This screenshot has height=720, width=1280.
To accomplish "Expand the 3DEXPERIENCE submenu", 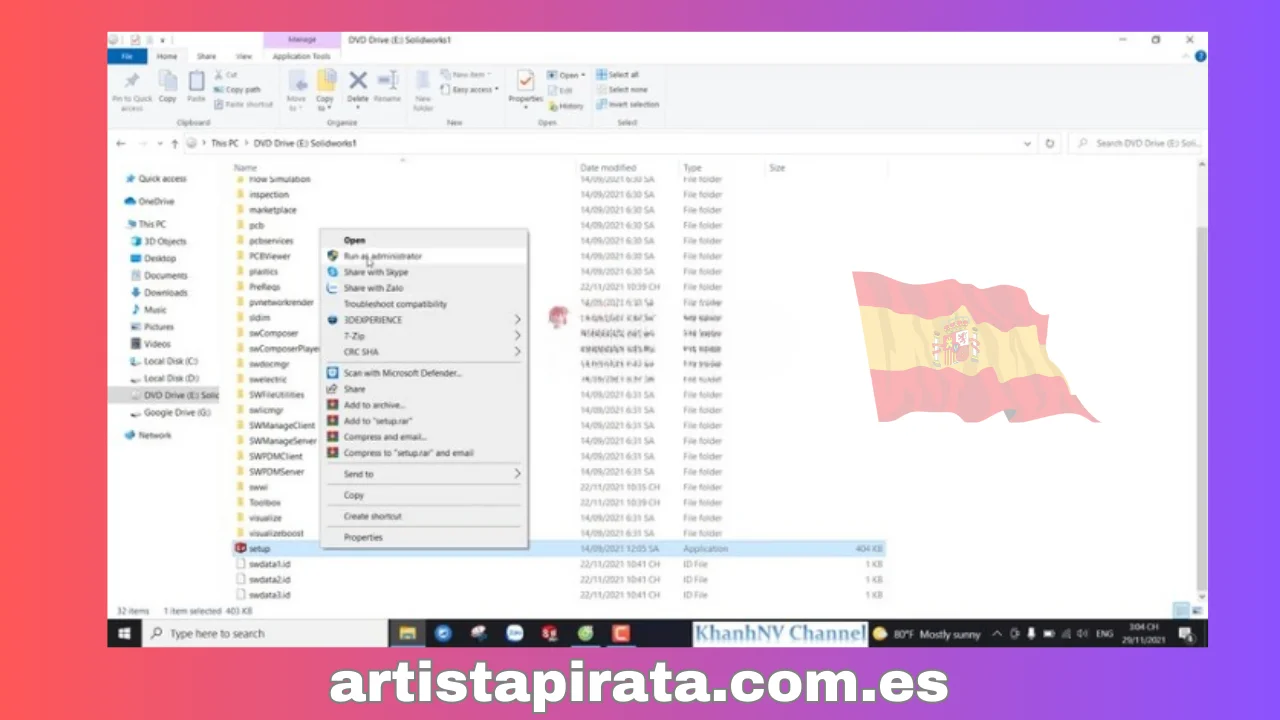I will 424,320.
